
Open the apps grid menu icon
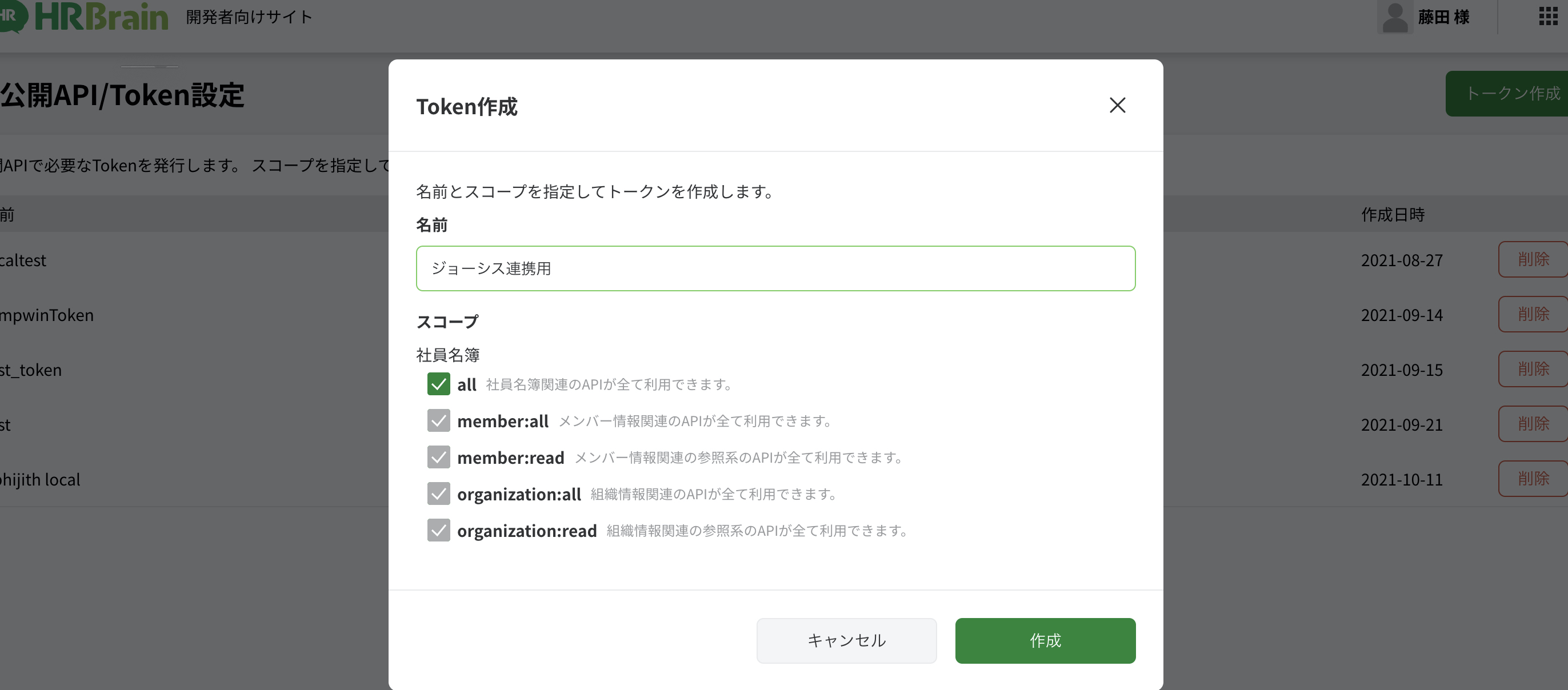(1548, 17)
